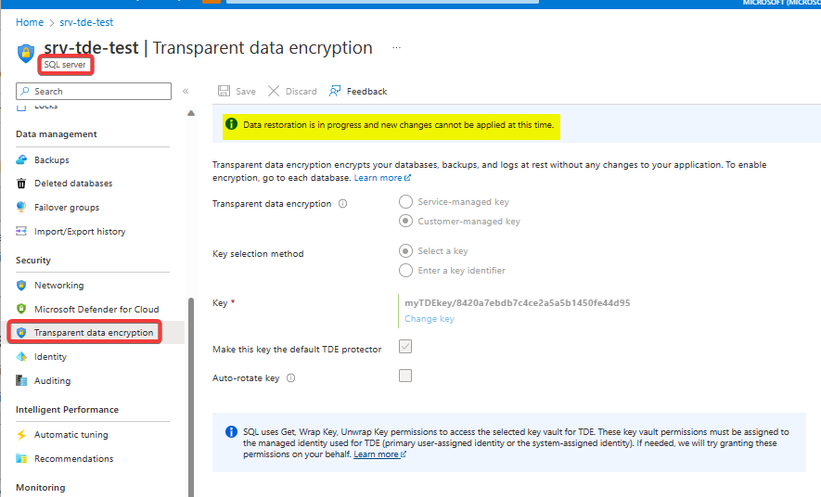Image resolution: width=821 pixels, height=497 pixels.
Task: Enable the Auto-rotate key checkbox
Action: [x=405, y=376]
